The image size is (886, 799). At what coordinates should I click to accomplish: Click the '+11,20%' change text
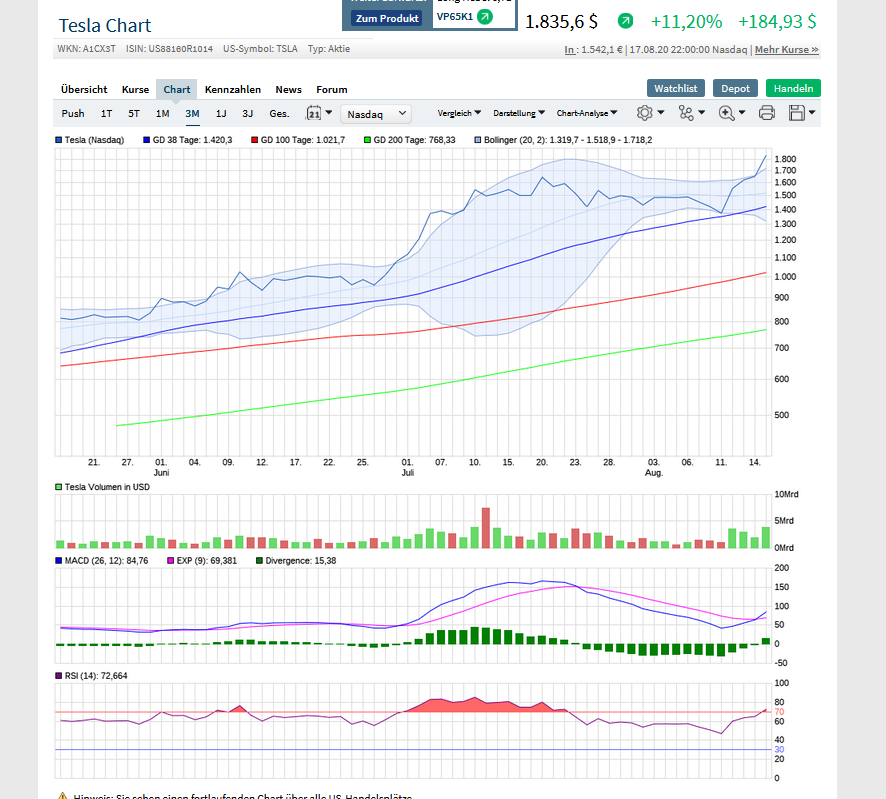(686, 21)
